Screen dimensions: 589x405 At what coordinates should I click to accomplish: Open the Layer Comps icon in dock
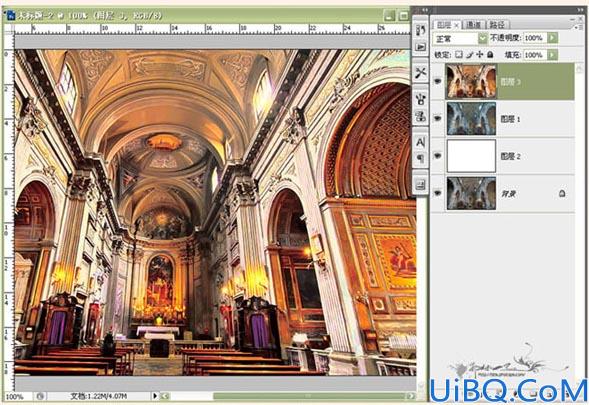point(420,184)
